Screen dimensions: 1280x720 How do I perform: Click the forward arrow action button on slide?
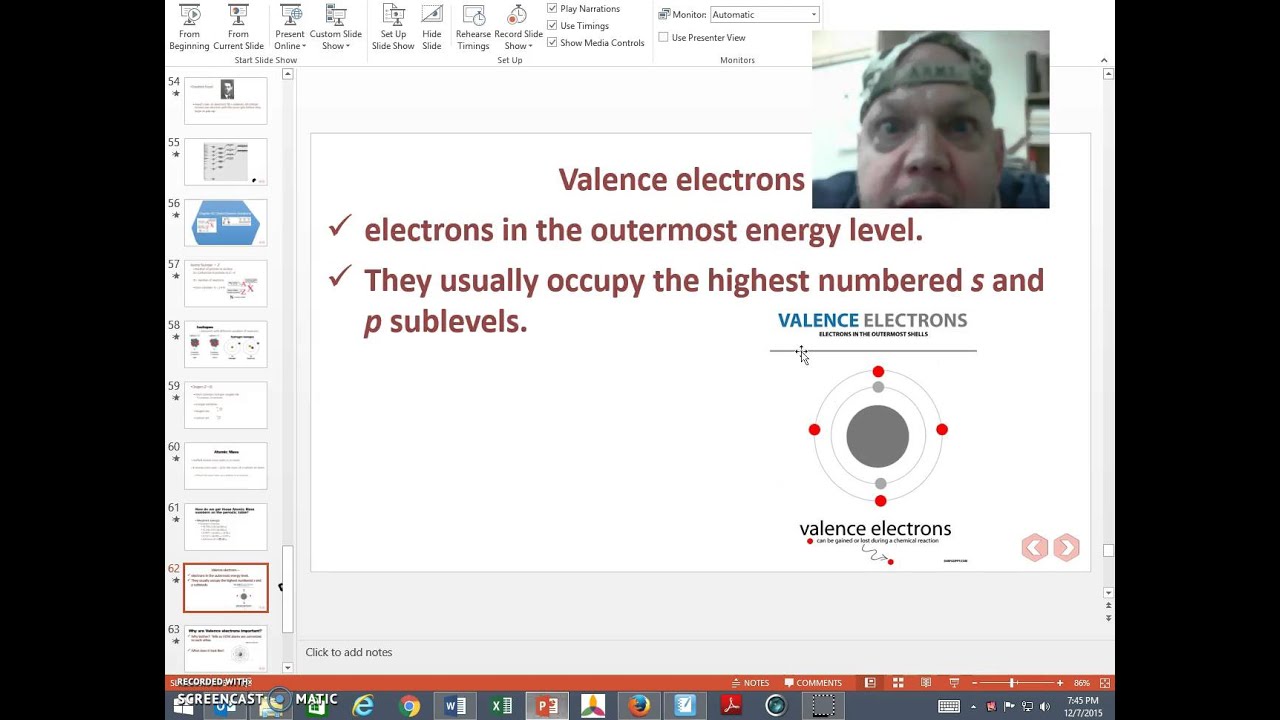point(1066,547)
